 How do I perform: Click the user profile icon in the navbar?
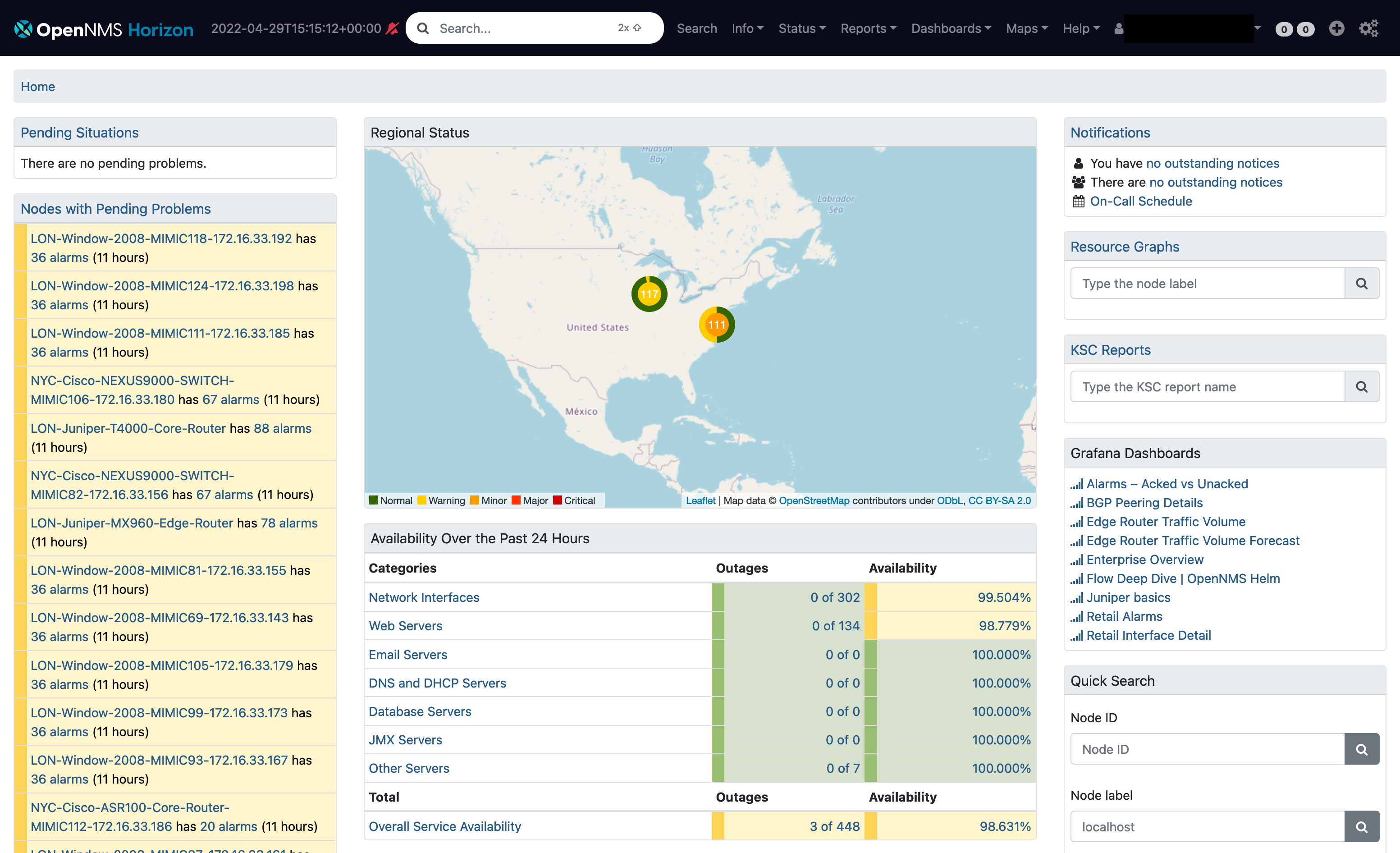(1118, 28)
